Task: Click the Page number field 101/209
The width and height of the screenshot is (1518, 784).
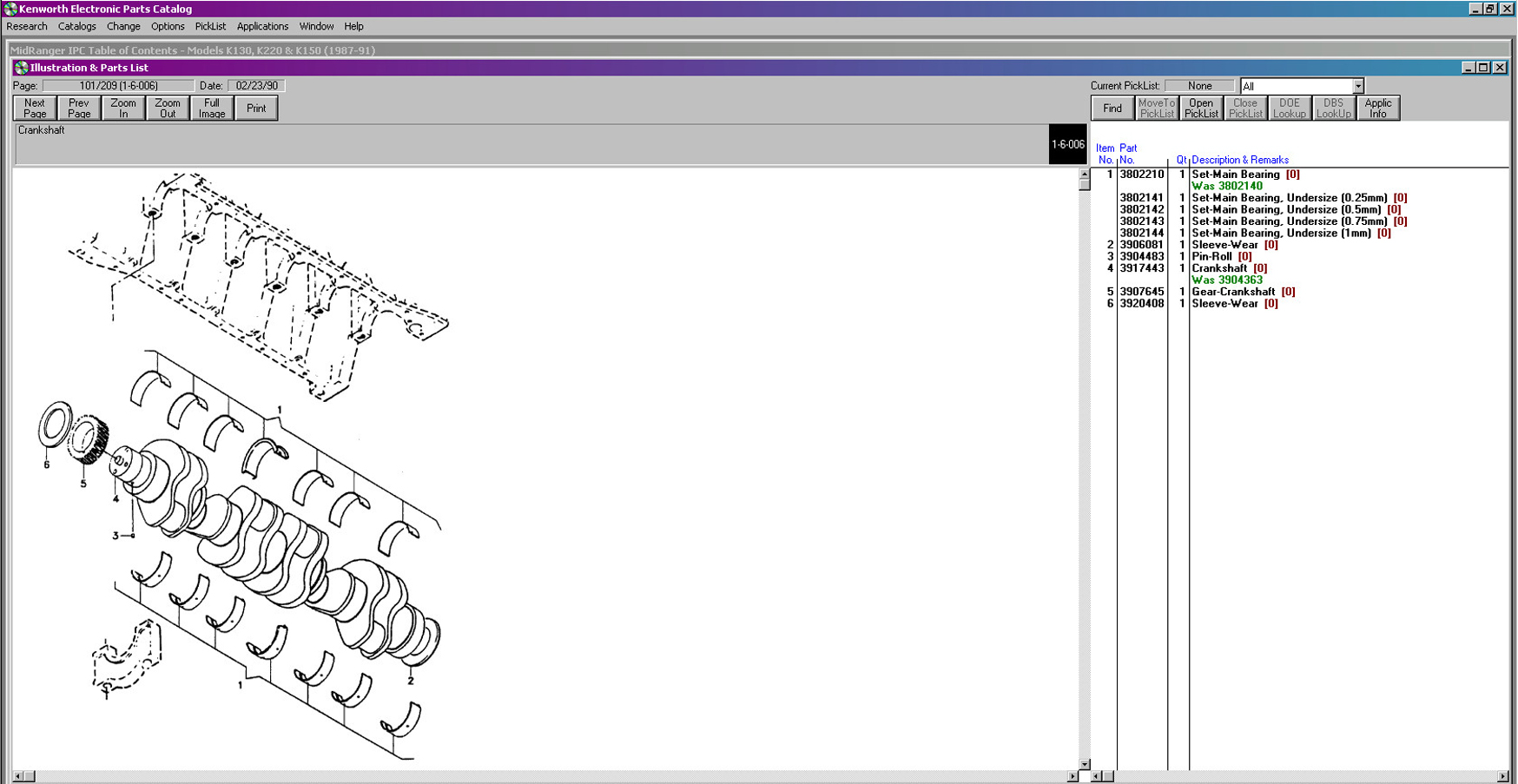Action: click(118, 86)
